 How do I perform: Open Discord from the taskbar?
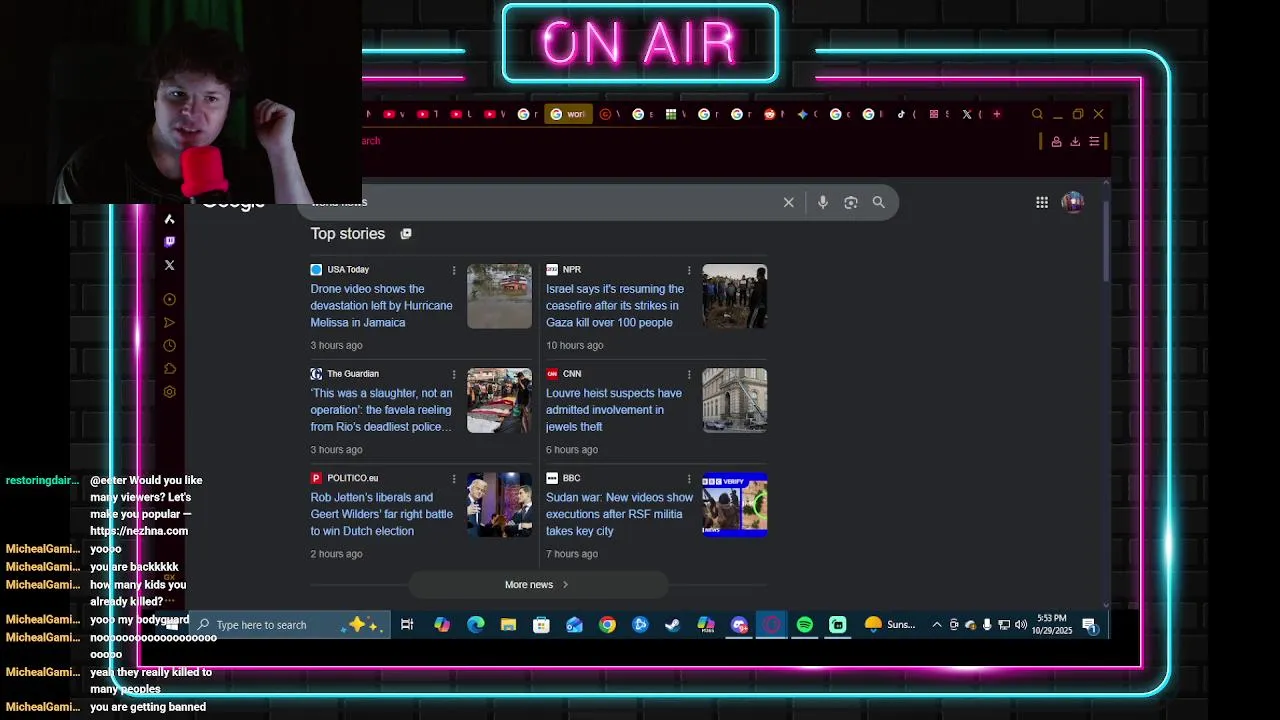click(x=739, y=625)
